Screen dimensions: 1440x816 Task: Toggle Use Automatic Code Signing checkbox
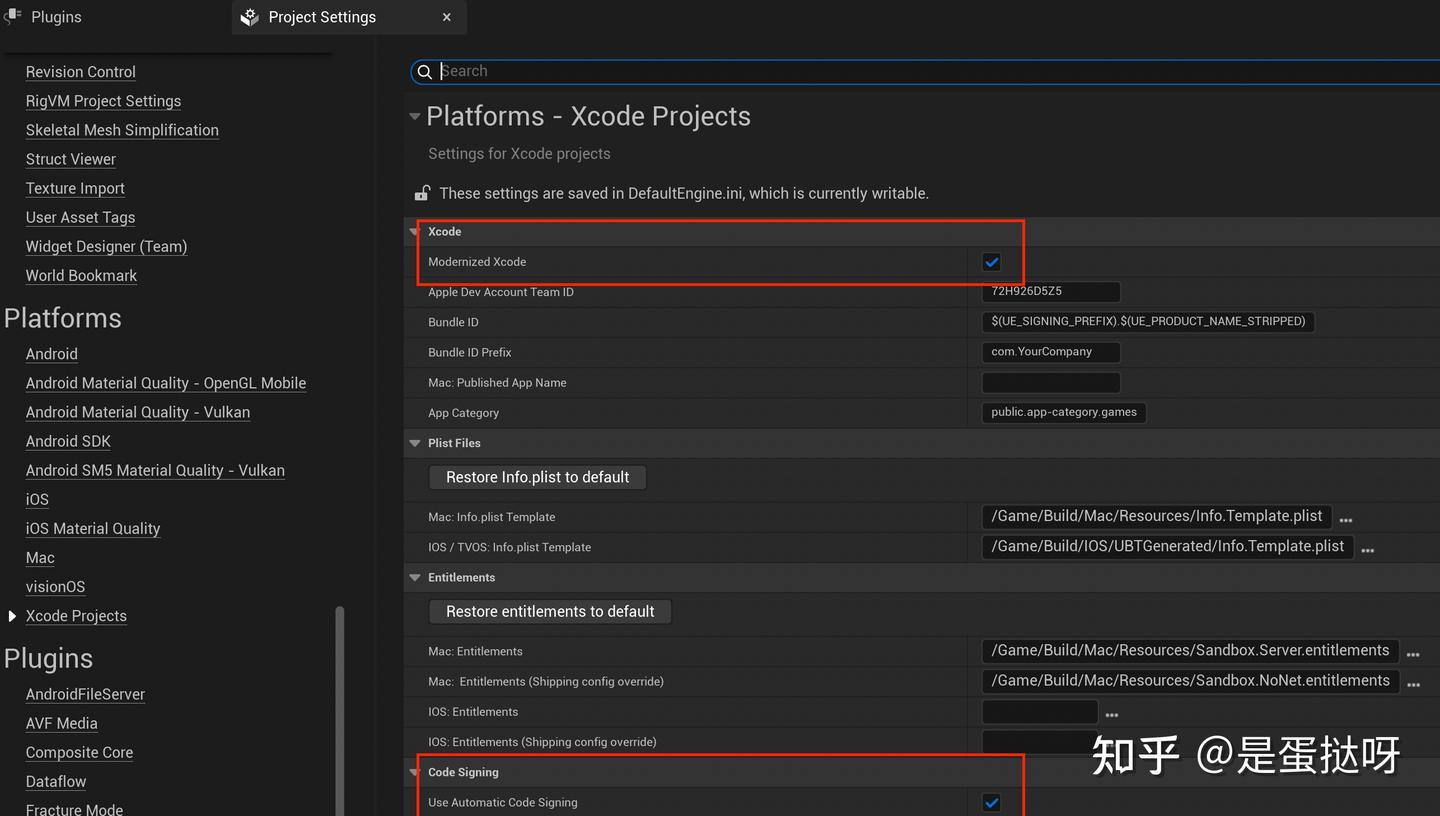pos(991,802)
